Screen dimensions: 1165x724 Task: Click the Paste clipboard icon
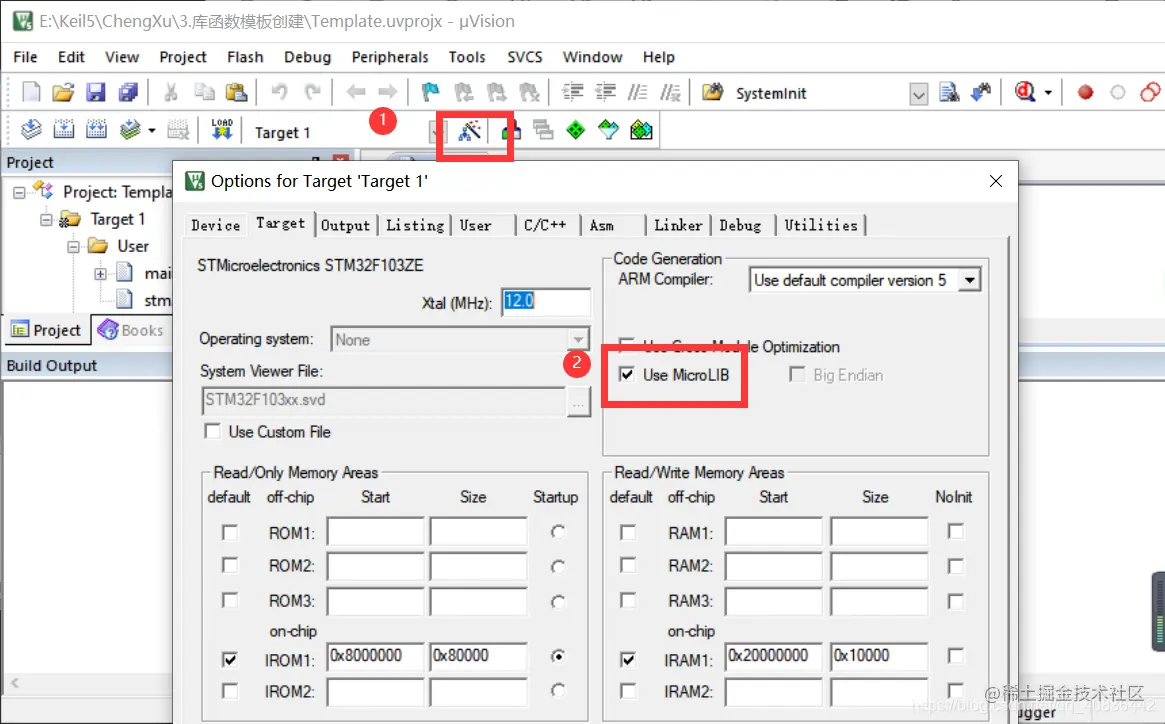236,92
